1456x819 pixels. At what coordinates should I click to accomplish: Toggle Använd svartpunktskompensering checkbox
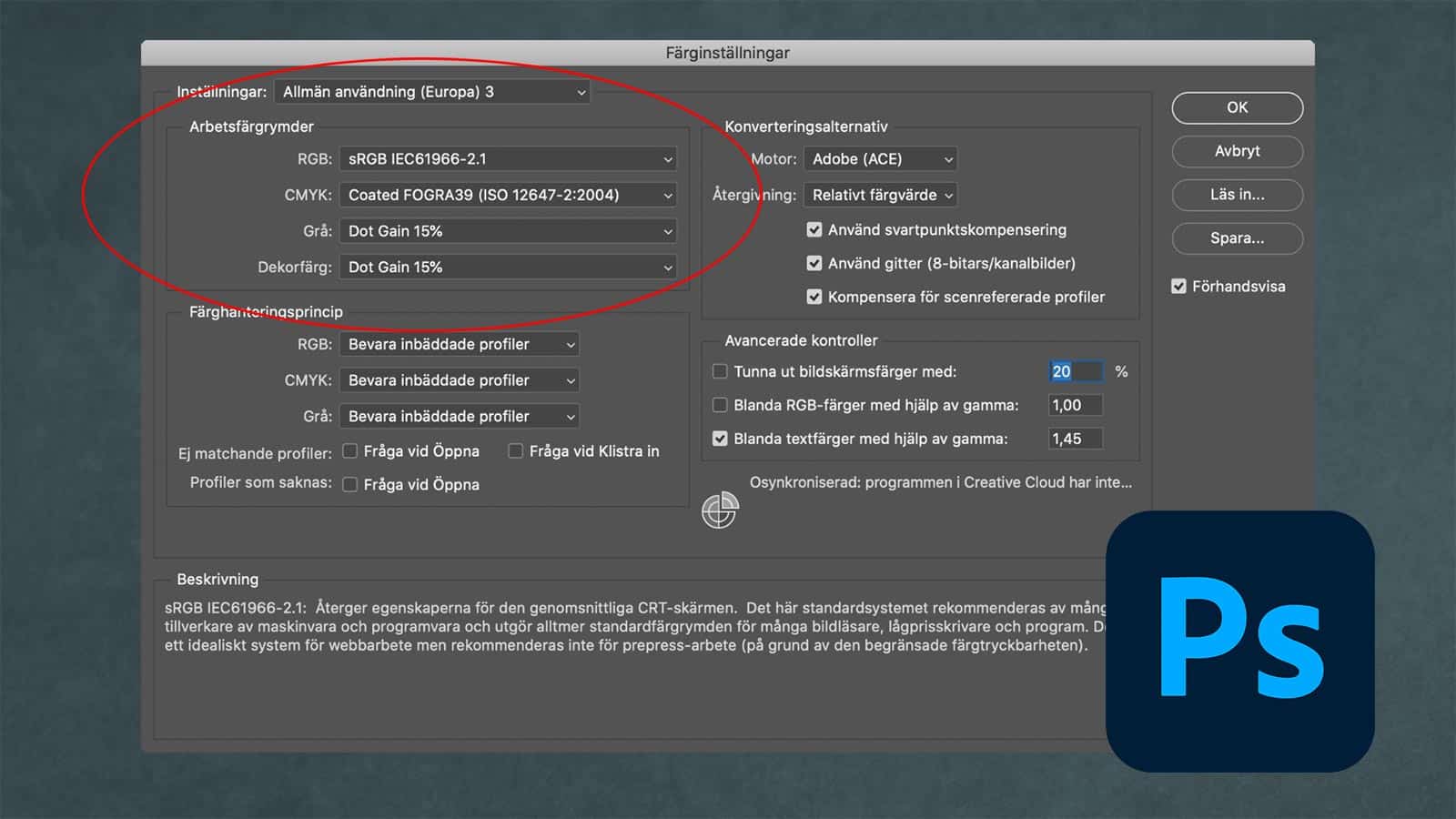814,230
